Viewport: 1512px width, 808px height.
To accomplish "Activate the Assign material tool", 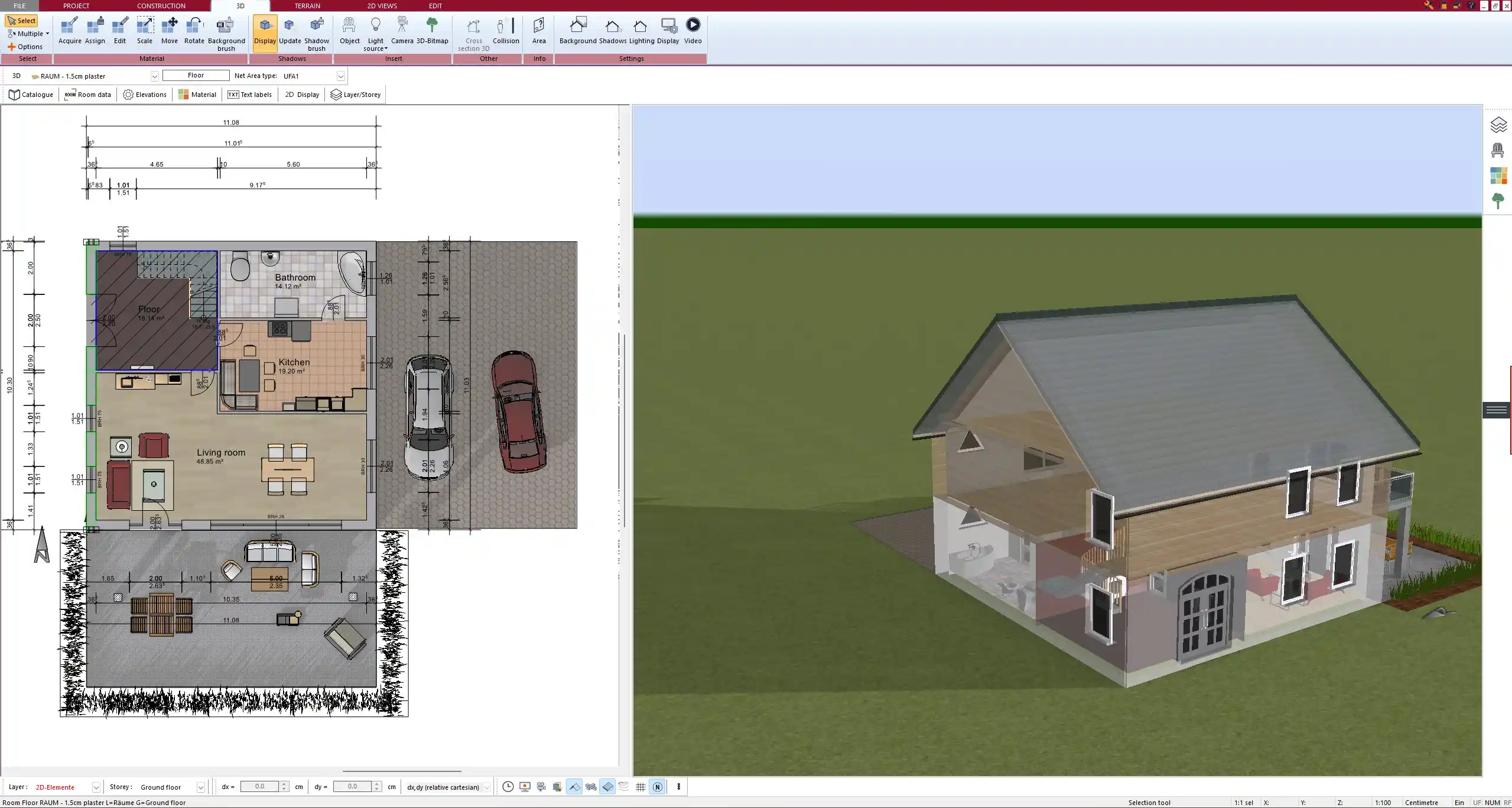I will tap(95, 30).
